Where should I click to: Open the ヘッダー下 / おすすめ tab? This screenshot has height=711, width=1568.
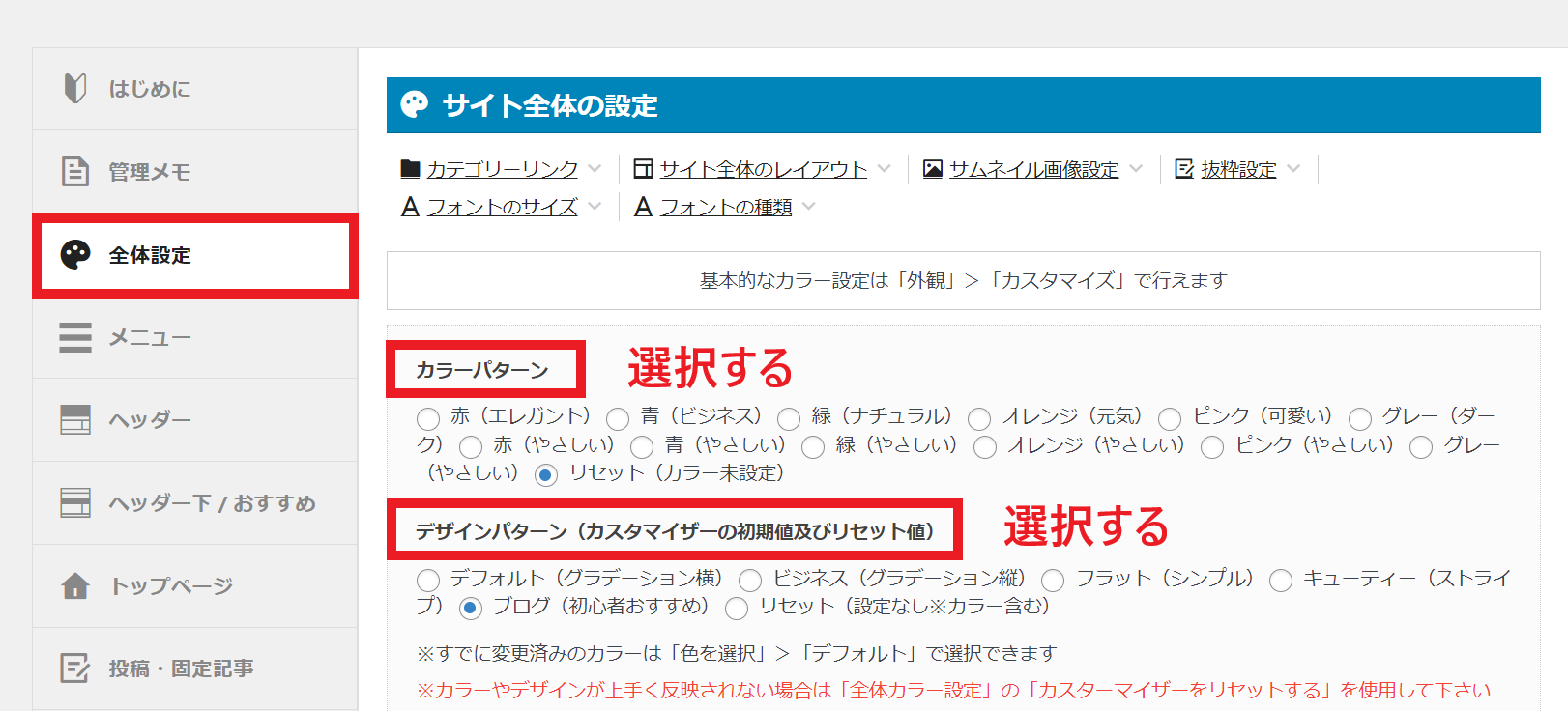[195, 503]
